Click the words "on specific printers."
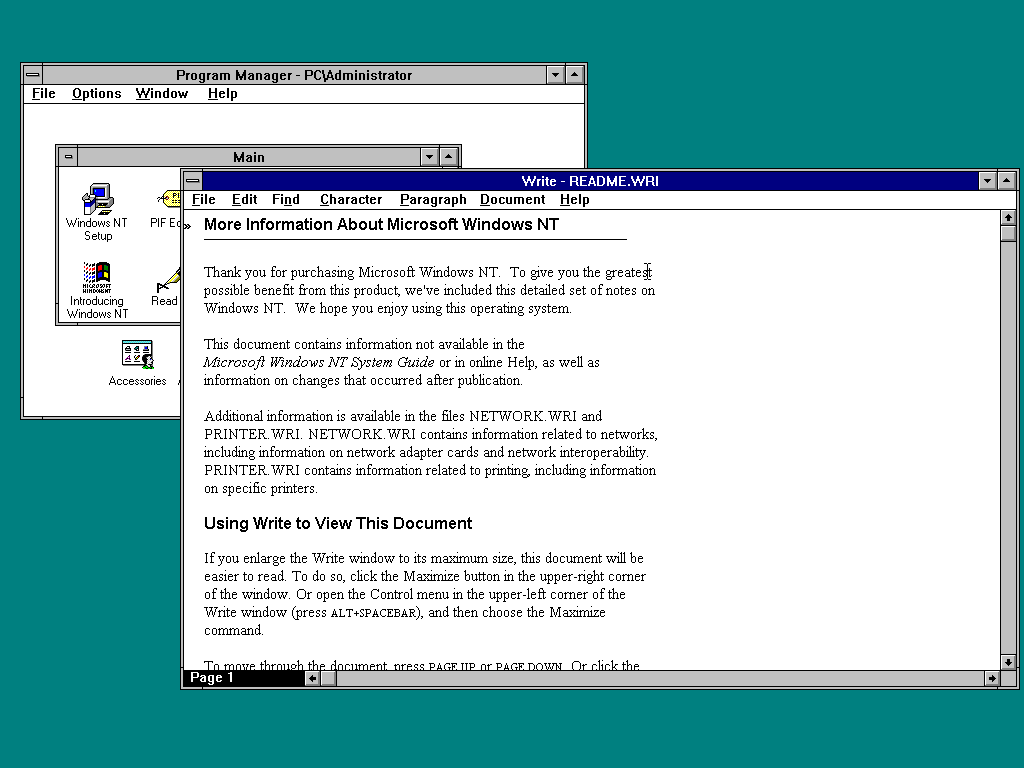 [261, 488]
